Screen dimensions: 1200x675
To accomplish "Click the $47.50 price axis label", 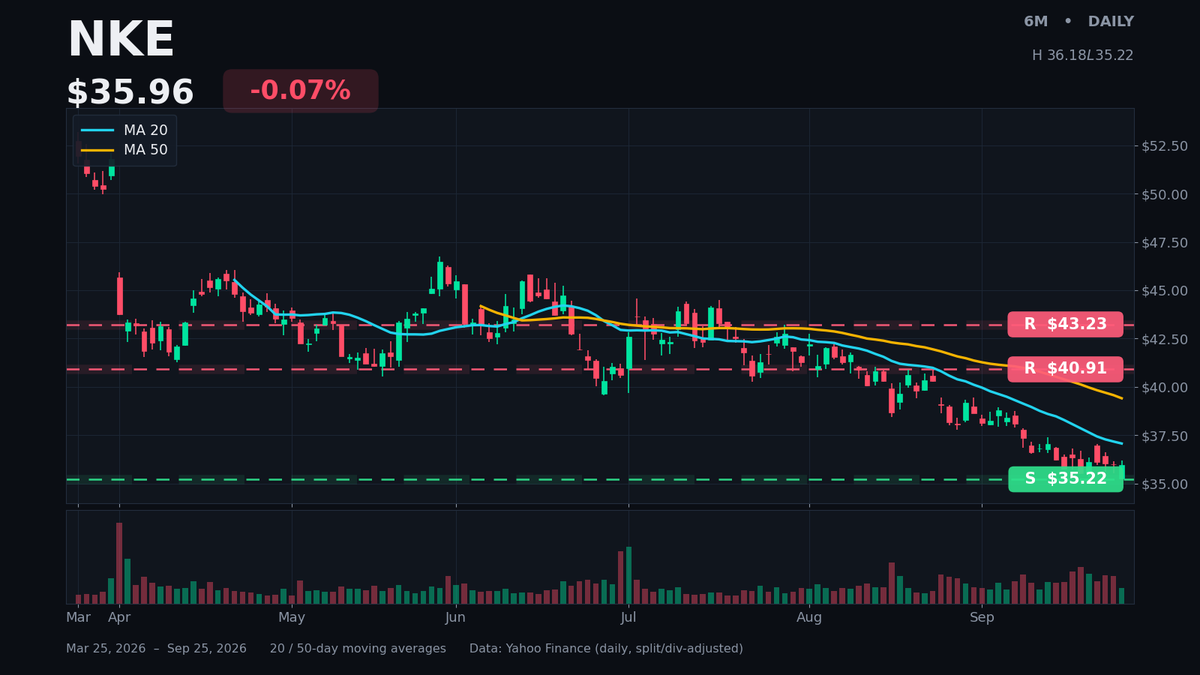I will [1164, 243].
